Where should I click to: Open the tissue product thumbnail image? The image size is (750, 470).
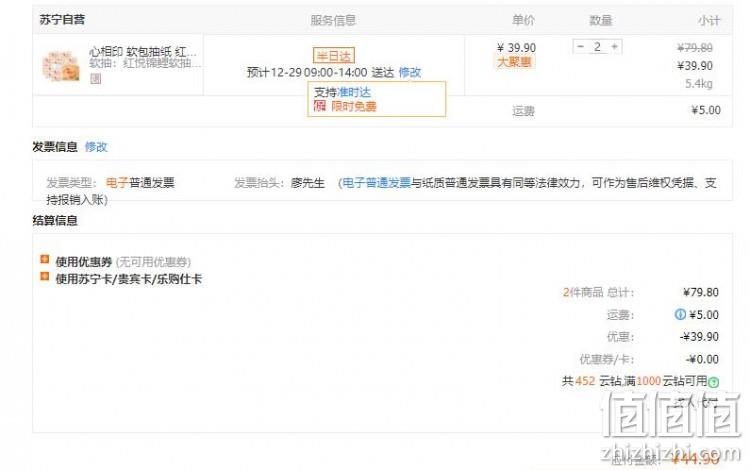(x=61, y=66)
